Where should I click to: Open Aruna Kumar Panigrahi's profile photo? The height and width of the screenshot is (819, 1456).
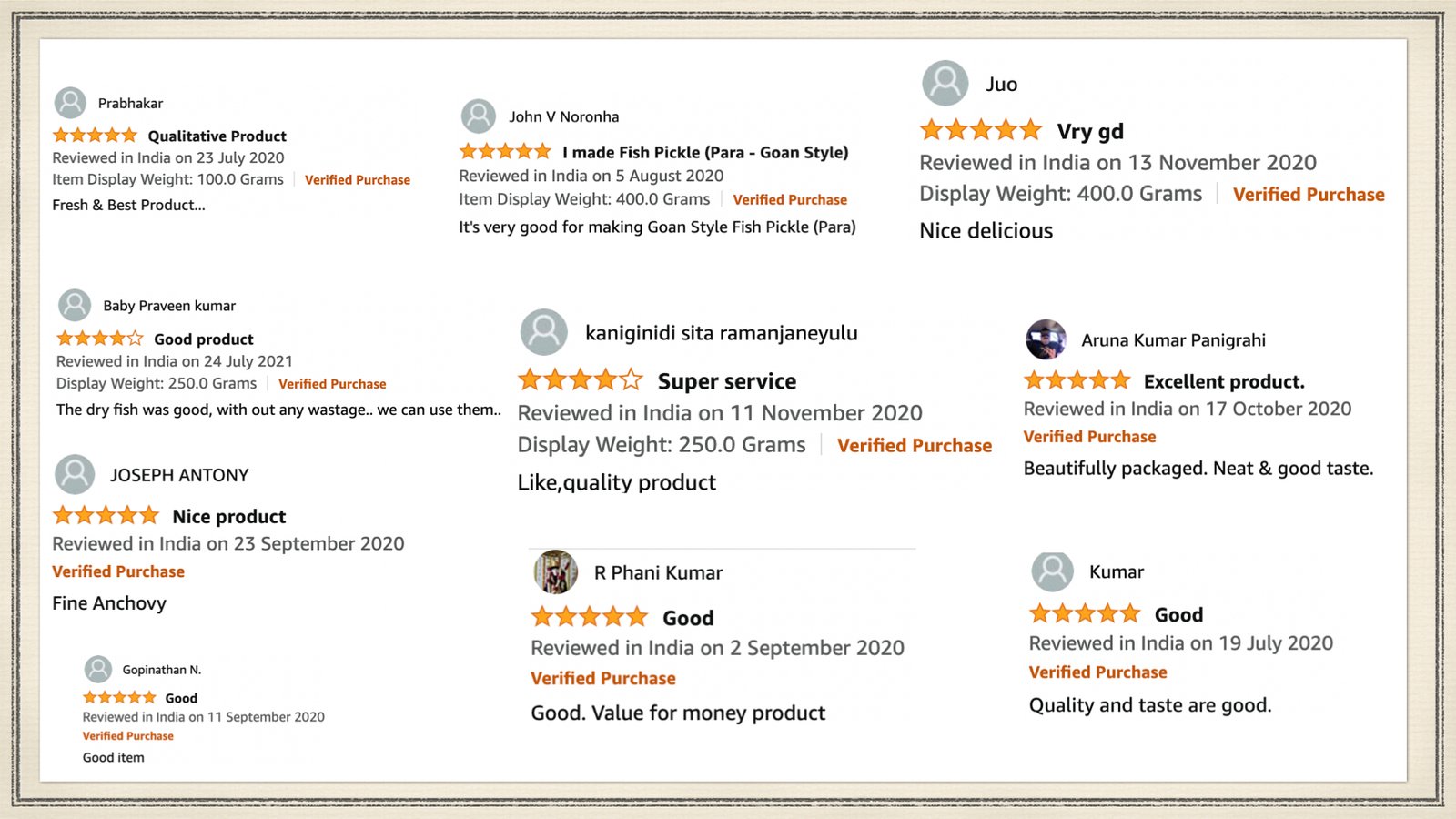pyautogui.click(x=1046, y=339)
